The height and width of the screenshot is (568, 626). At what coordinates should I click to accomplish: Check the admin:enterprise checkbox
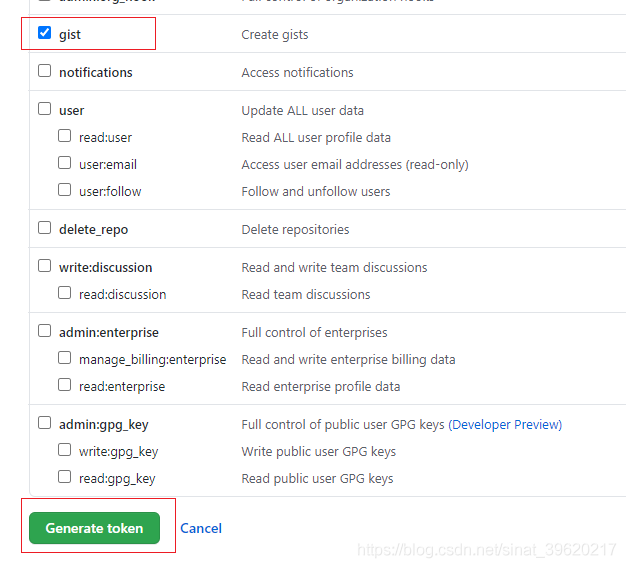(x=44, y=331)
